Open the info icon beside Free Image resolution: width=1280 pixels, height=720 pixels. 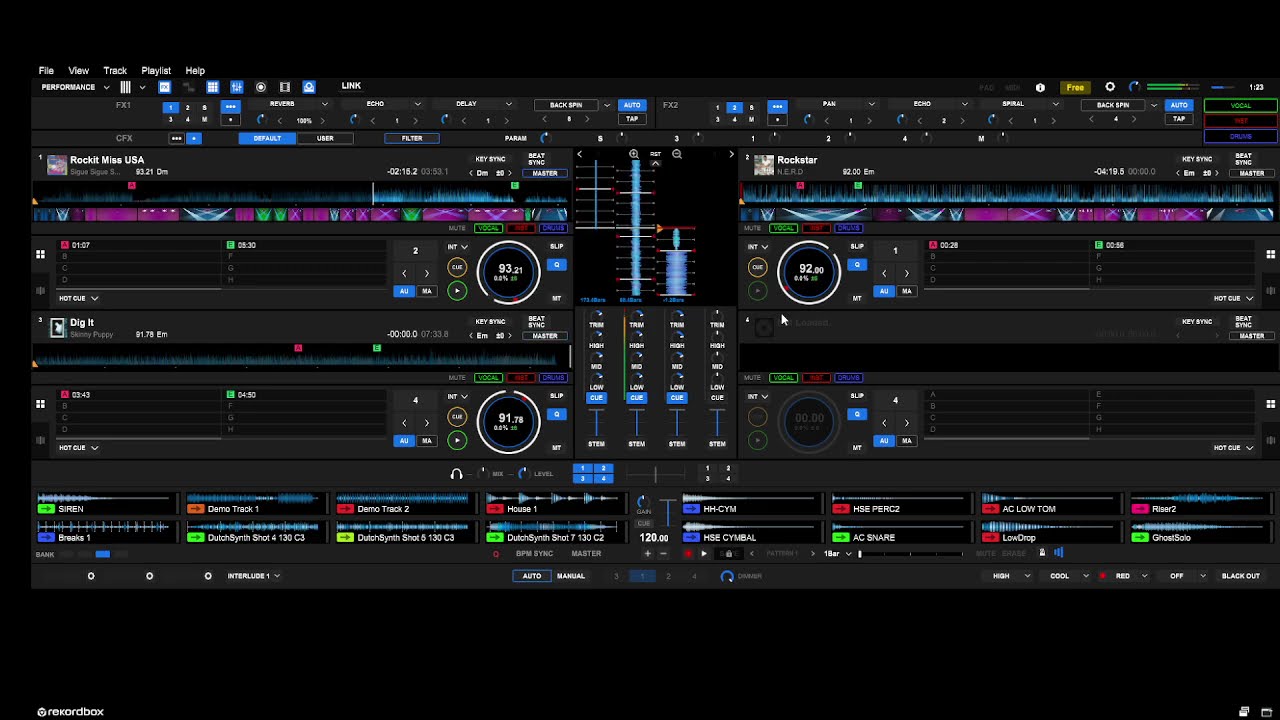click(1040, 87)
